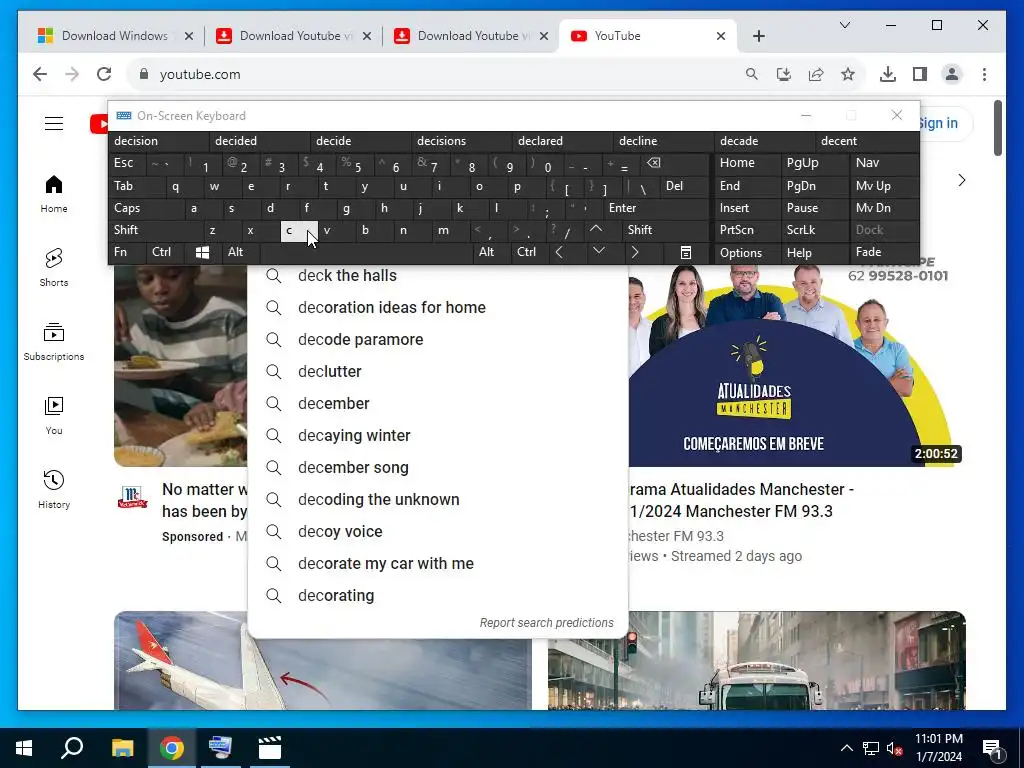Choose 'decoy voice' search suggestion
This screenshot has width=1024, height=768.
438,532
